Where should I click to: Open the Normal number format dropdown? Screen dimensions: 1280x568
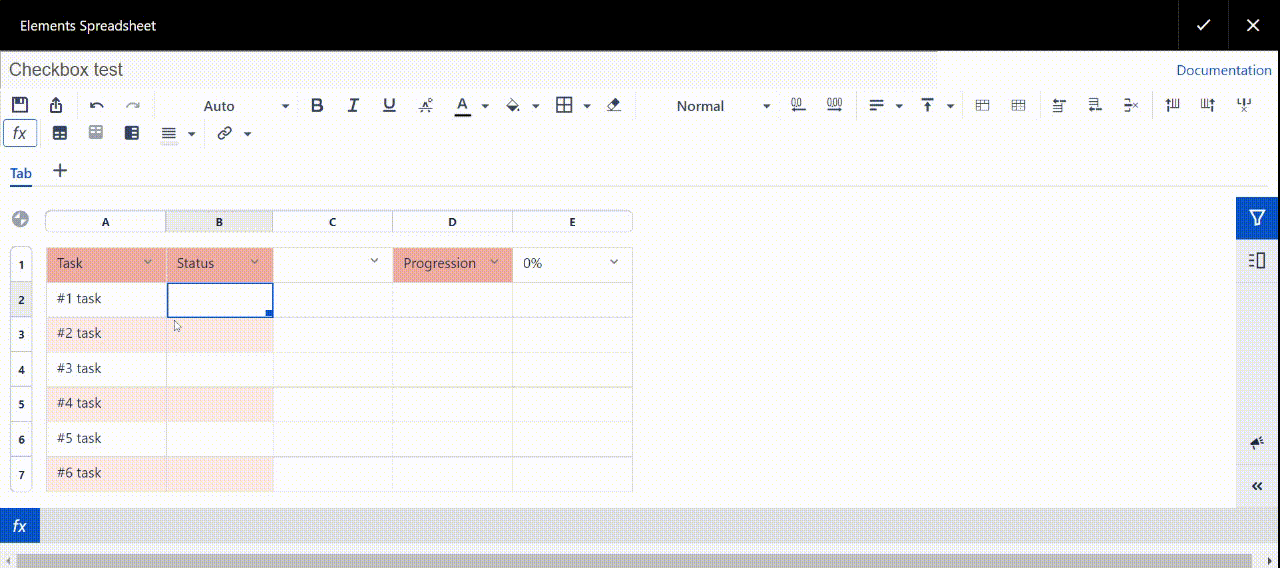click(x=723, y=106)
